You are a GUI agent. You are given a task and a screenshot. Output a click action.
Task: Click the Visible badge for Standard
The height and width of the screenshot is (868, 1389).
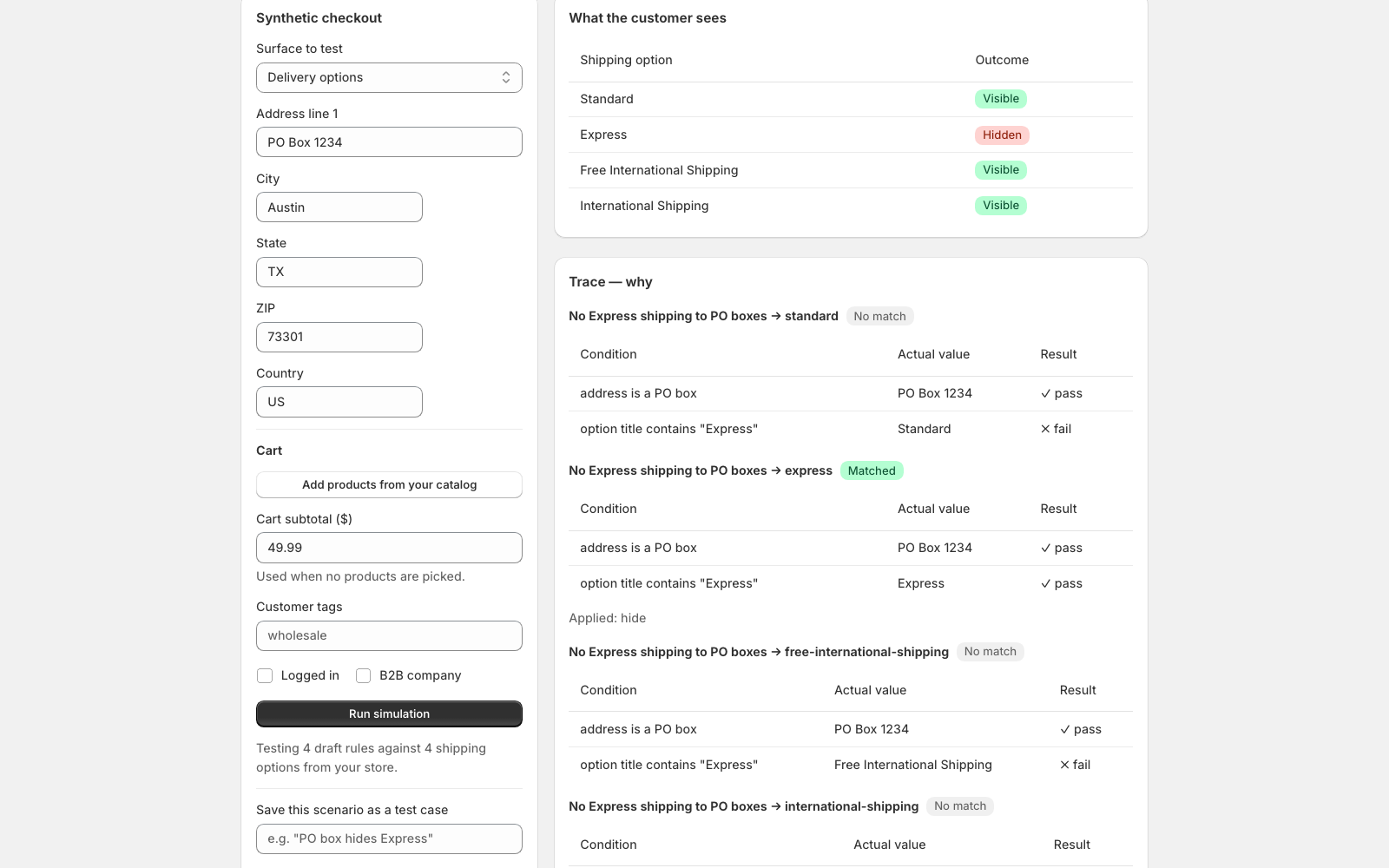[1001, 99]
